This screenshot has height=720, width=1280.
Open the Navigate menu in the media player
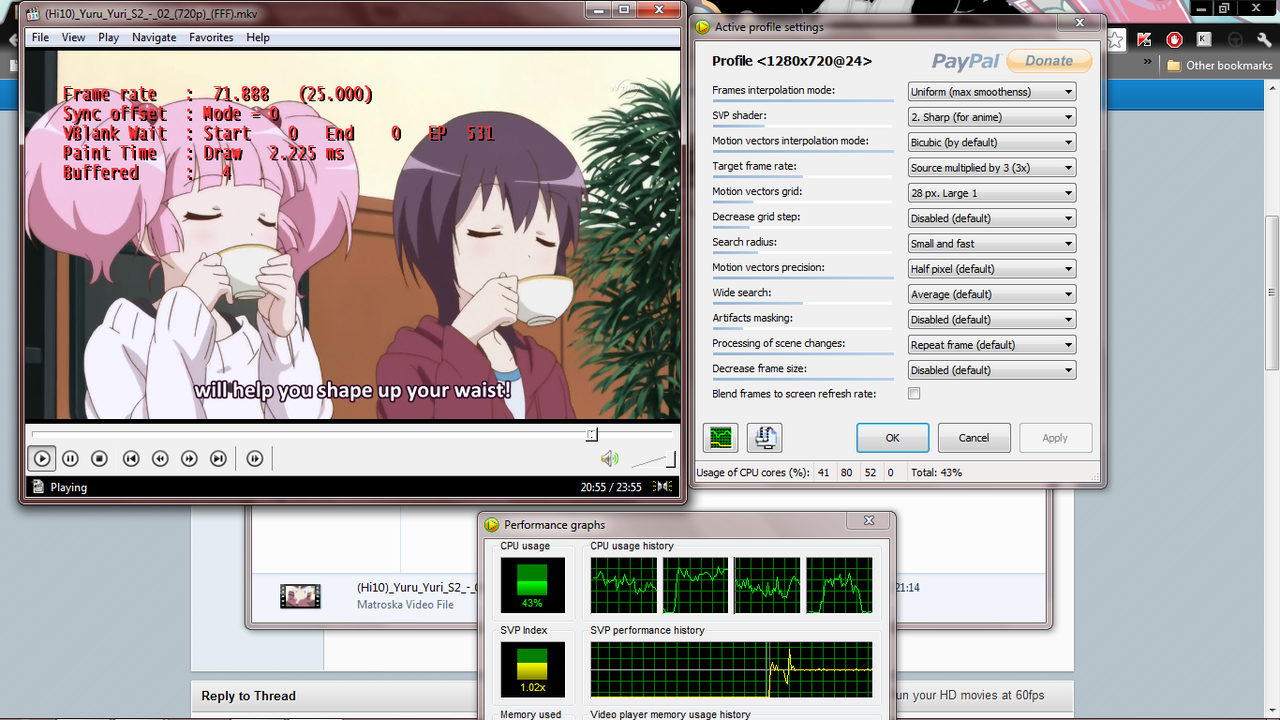click(154, 37)
